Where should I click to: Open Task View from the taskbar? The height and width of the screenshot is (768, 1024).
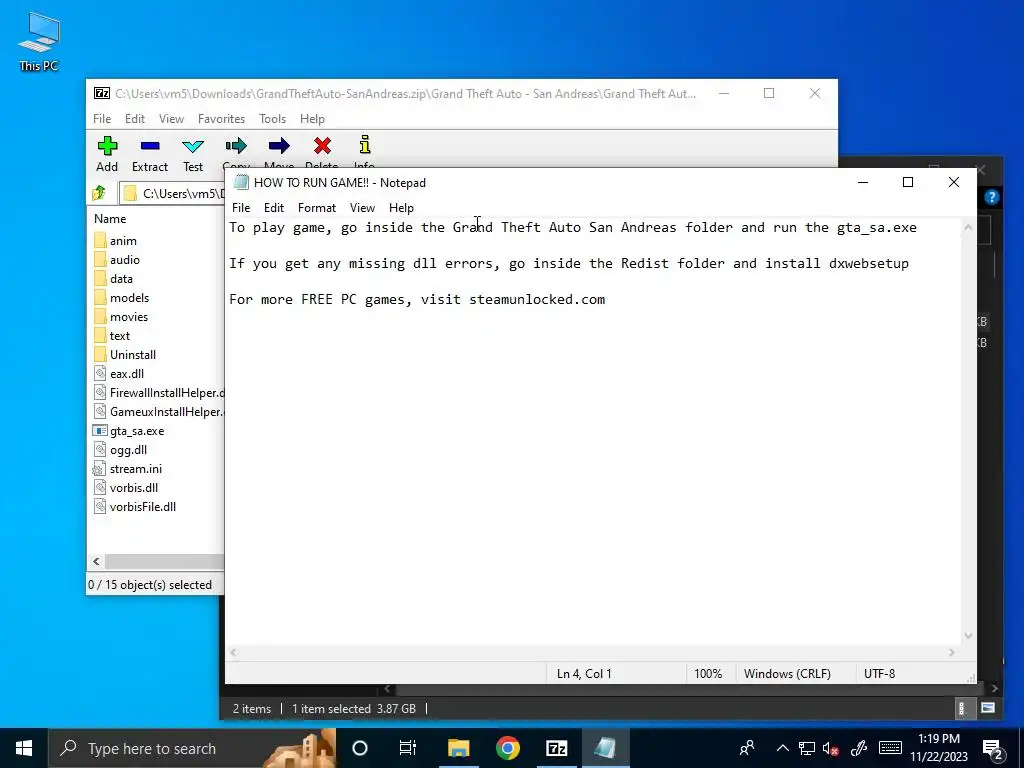[408, 748]
